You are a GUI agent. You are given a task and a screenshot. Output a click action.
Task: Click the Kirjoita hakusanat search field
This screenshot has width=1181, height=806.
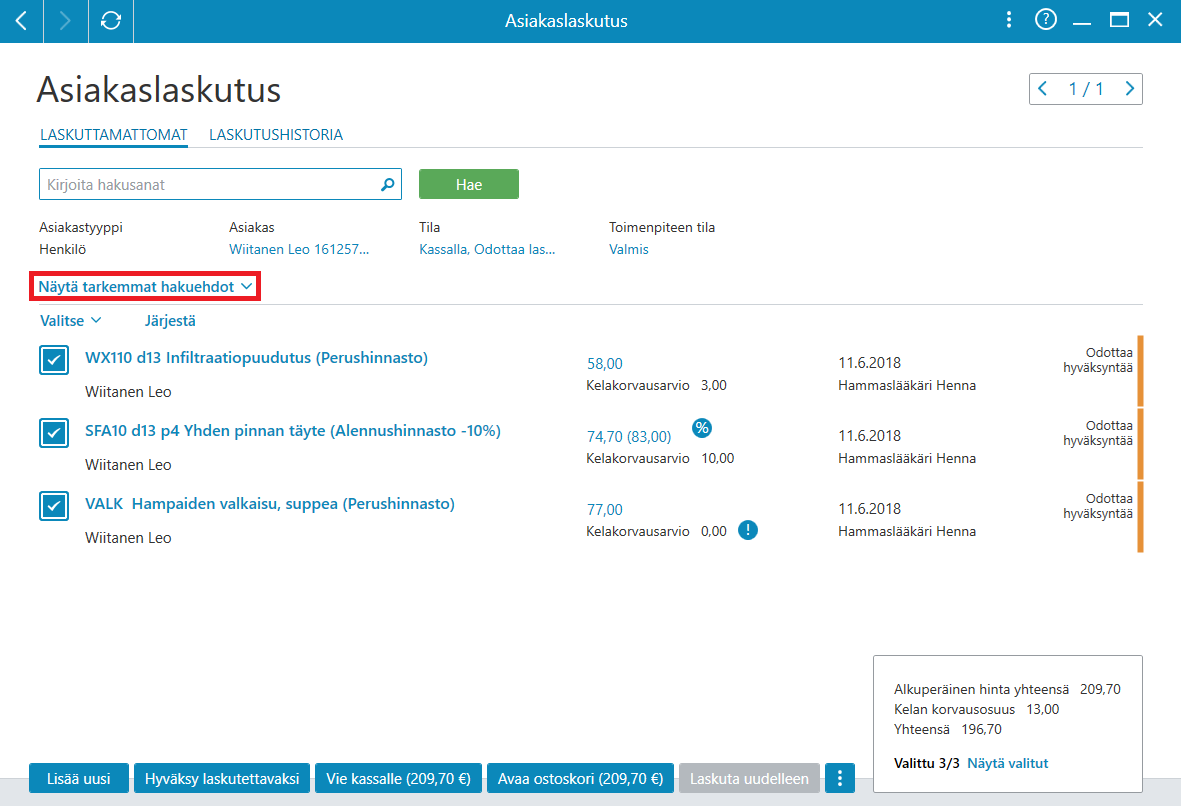pos(211,185)
